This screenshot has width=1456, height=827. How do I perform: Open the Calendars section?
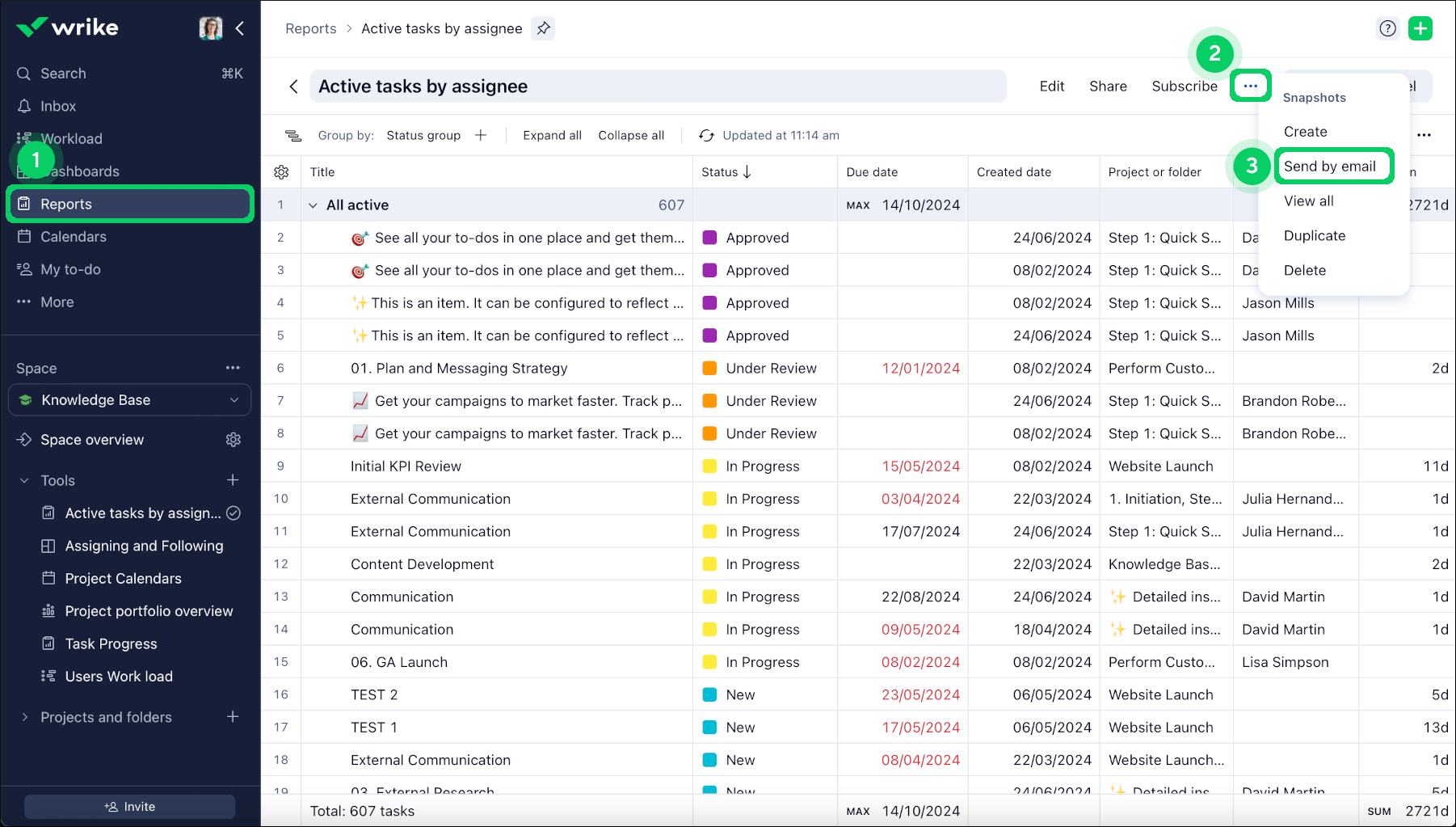click(x=73, y=236)
